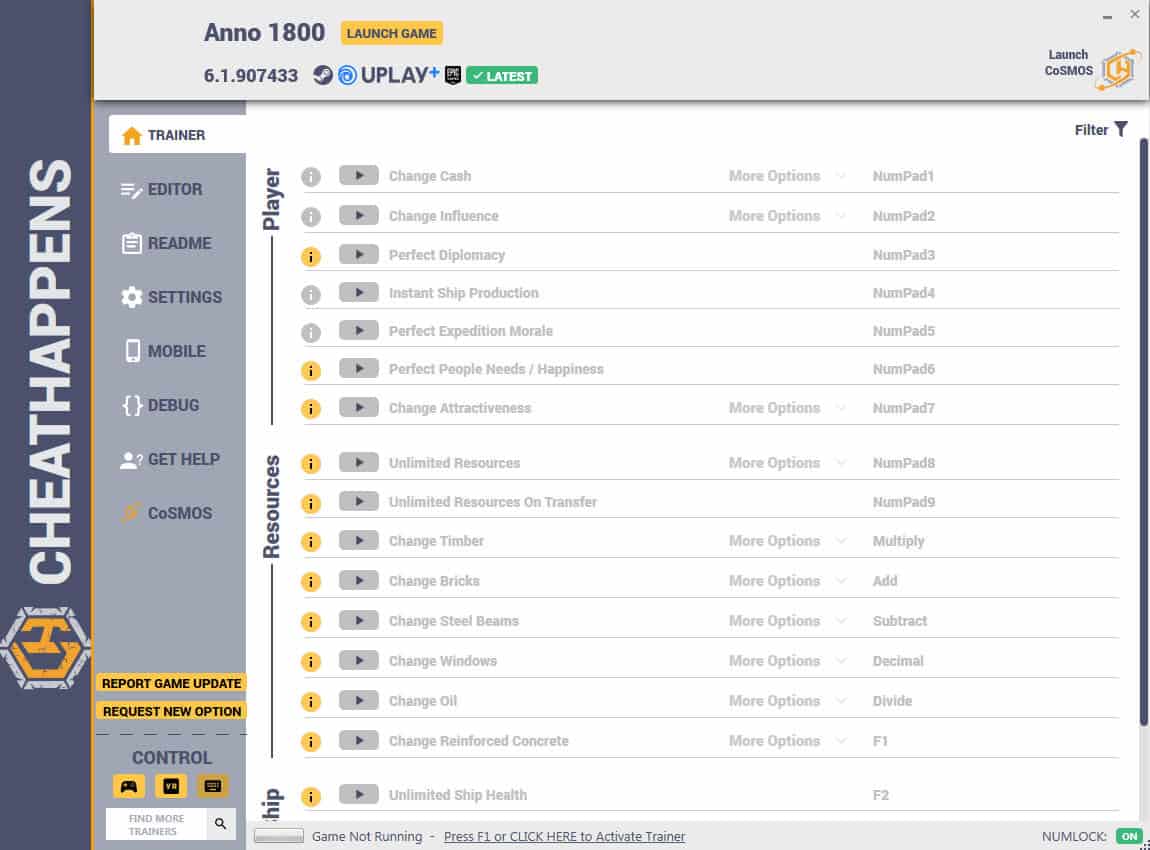Show info for Change Windows

pyautogui.click(x=311, y=662)
